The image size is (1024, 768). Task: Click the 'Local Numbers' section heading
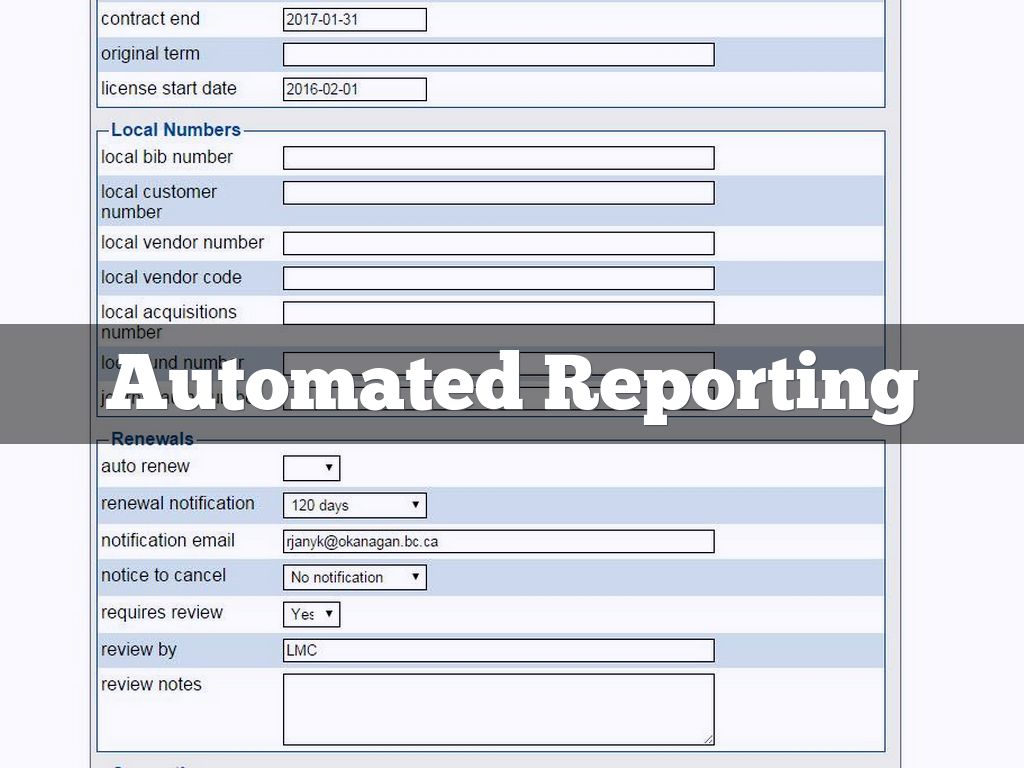tap(176, 130)
